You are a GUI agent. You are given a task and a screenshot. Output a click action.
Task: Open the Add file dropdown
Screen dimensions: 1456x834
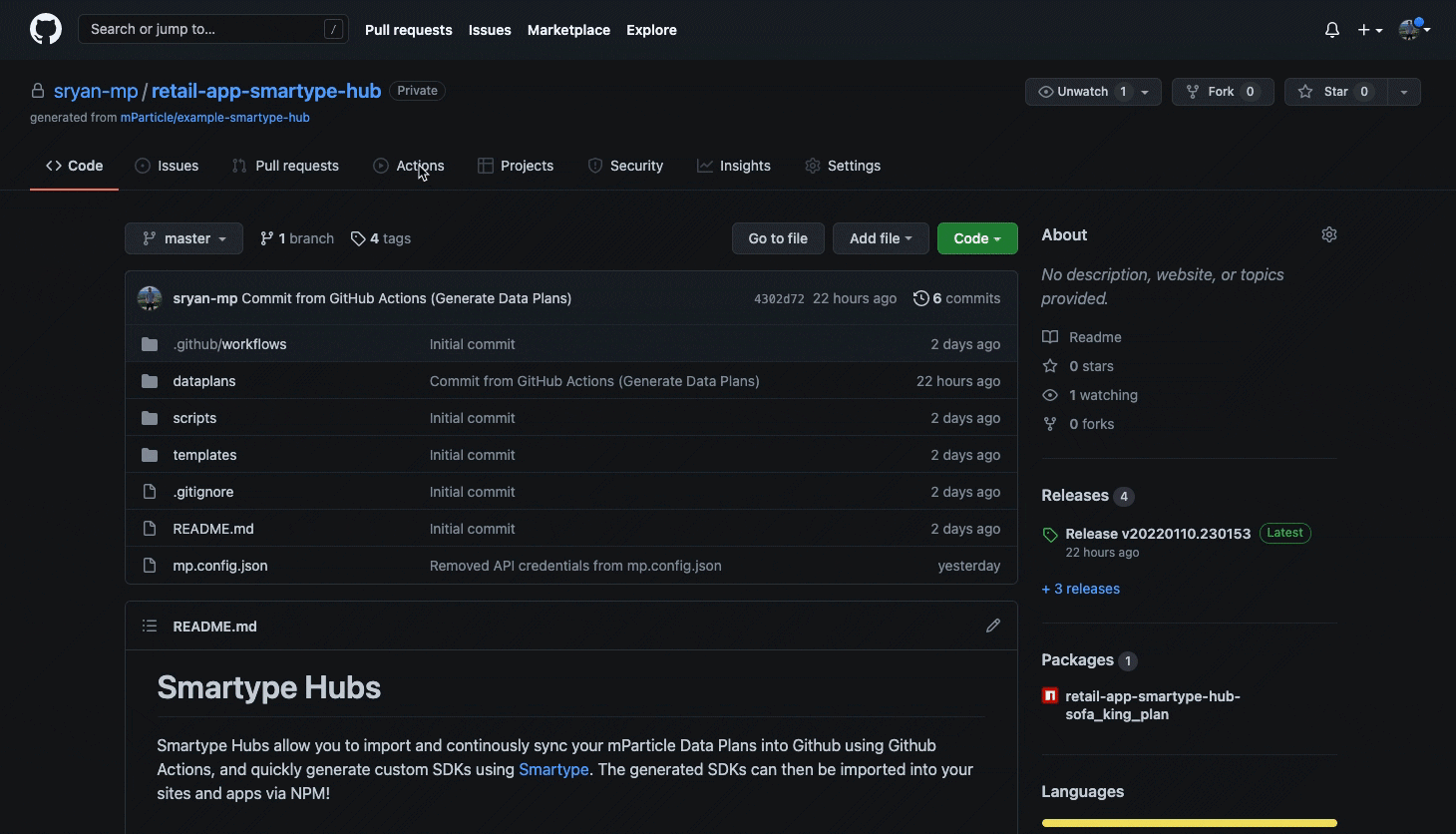(x=881, y=238)
